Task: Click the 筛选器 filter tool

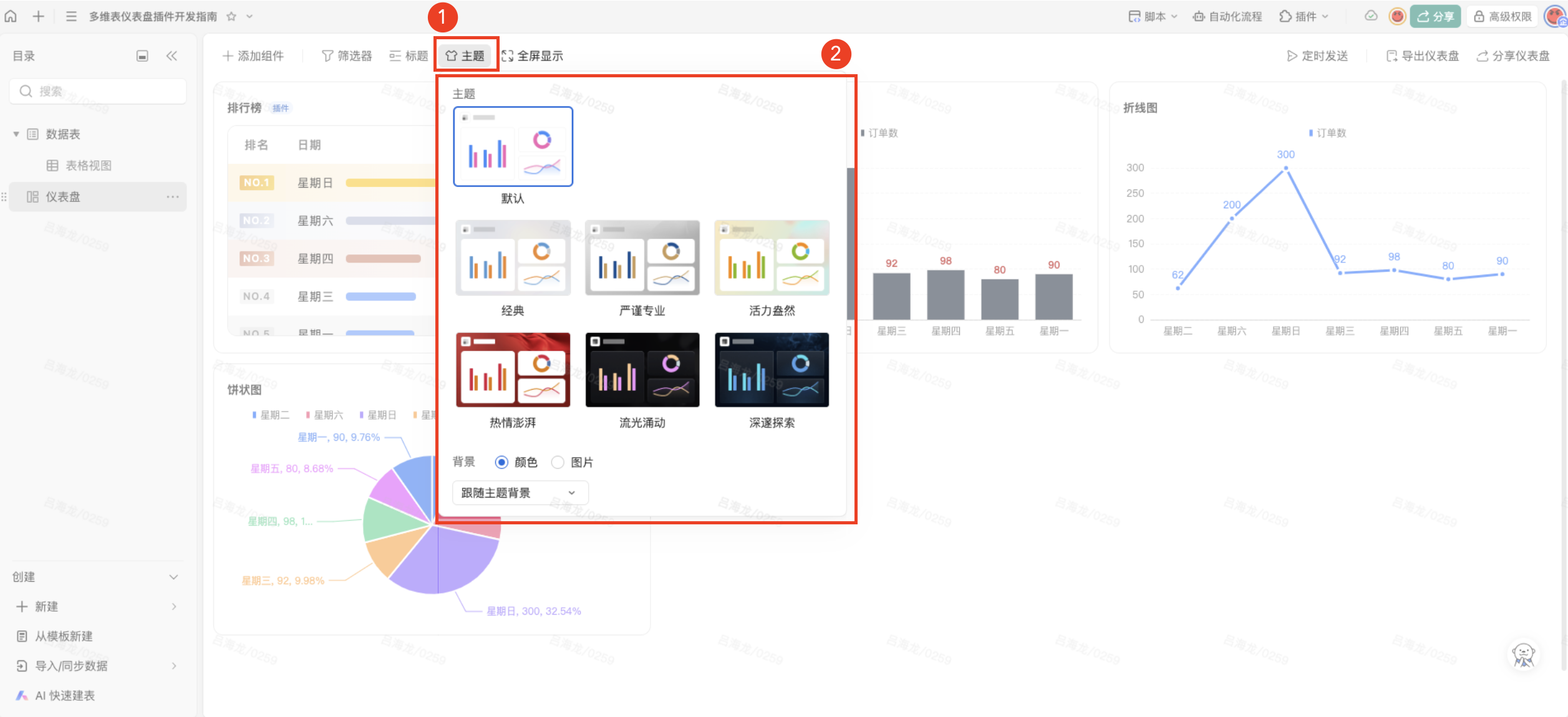Action: coord(346,56)
